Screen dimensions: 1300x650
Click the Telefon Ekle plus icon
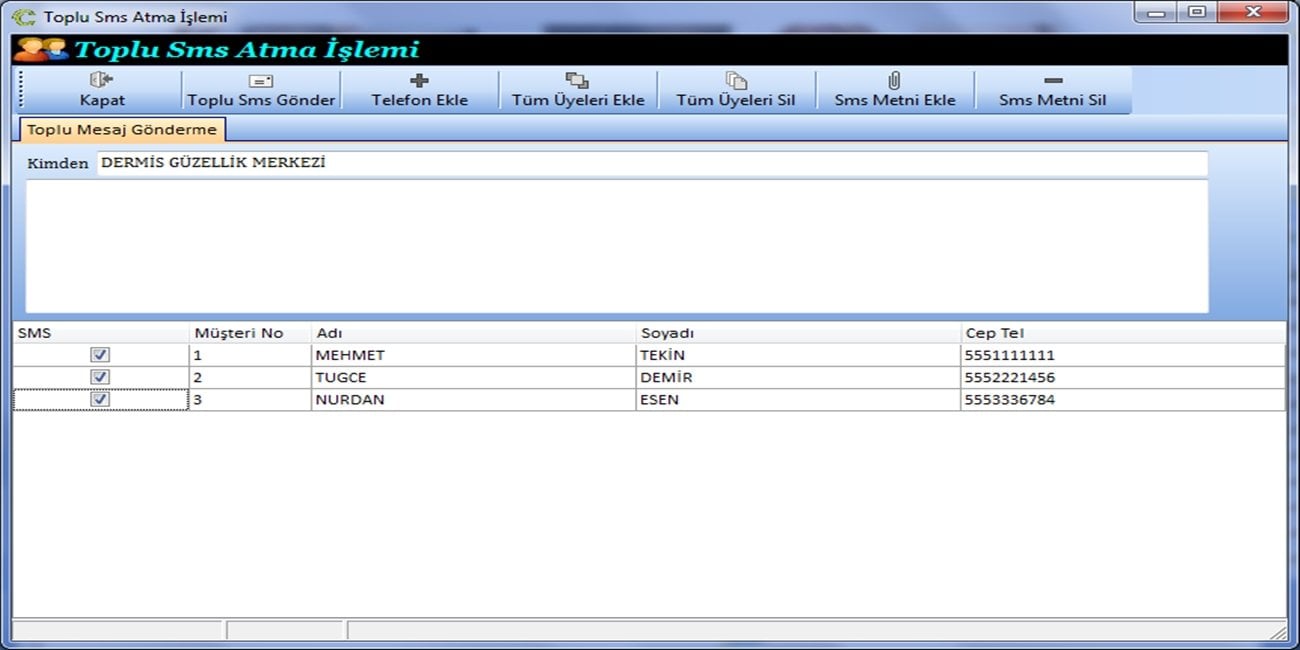tap(419, 80)
